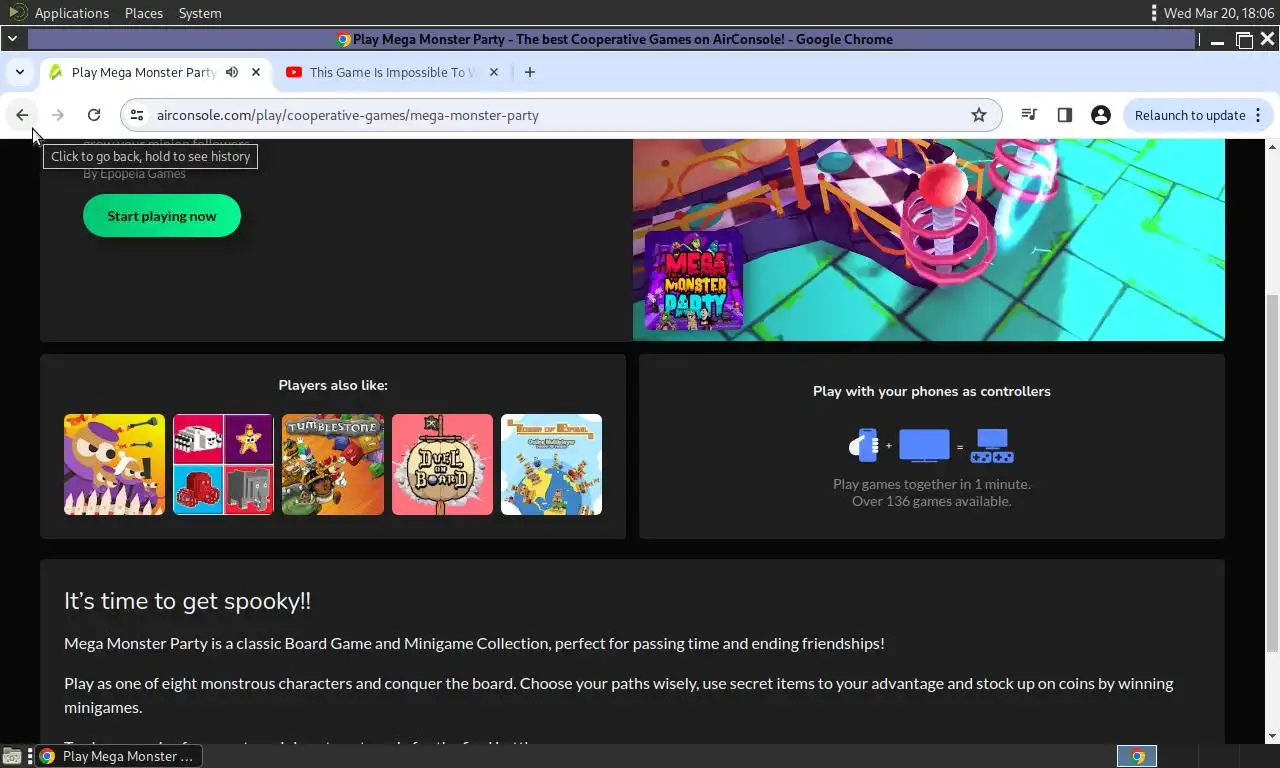Open the window menu arrow in title bar
This screenshot has width=1280, height=768.
12,39
